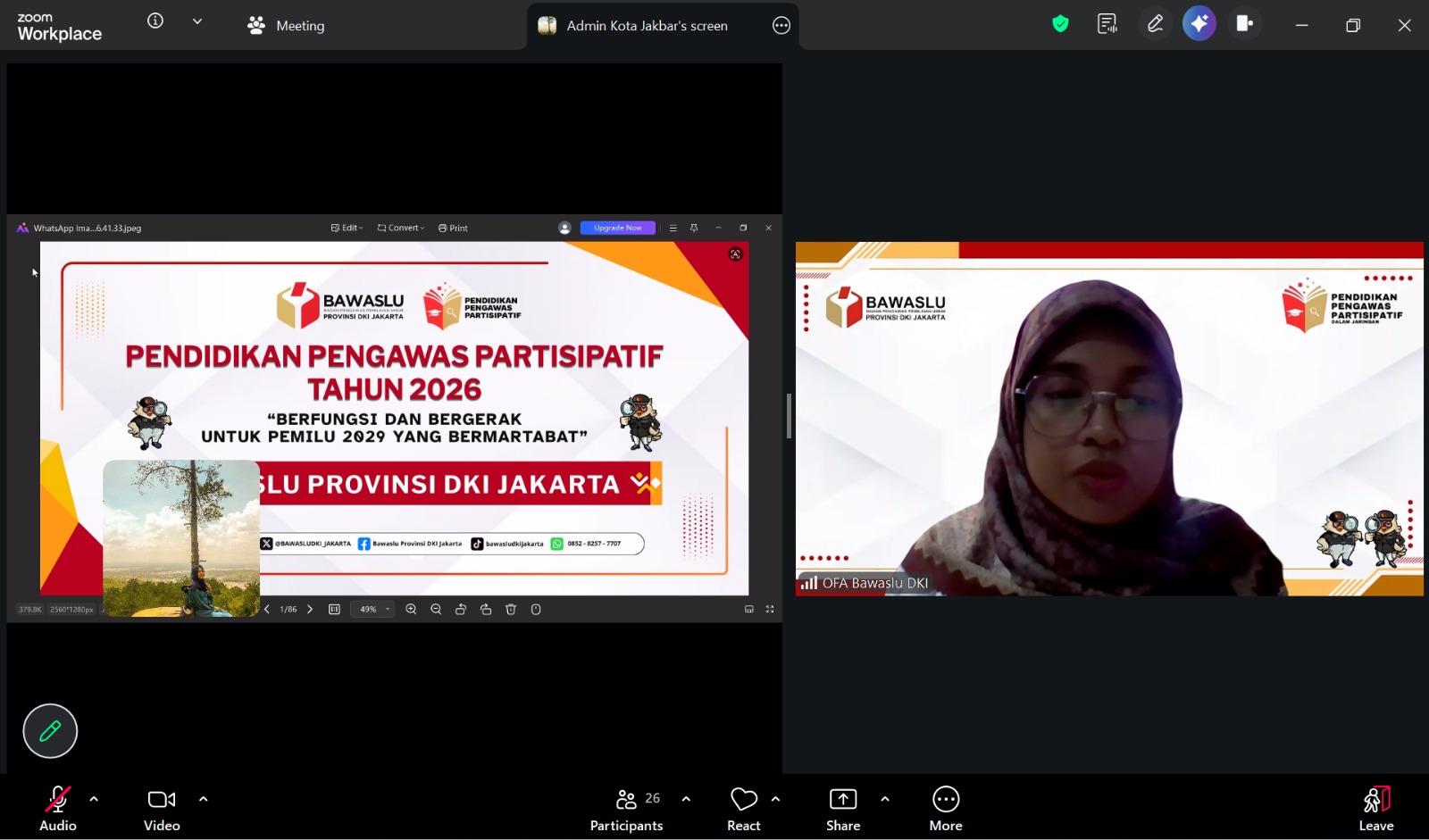The height and width of the screenshot is (840, 1429).
Task: Click the Zoom Workplace logo
Action: tap(59, 27)
